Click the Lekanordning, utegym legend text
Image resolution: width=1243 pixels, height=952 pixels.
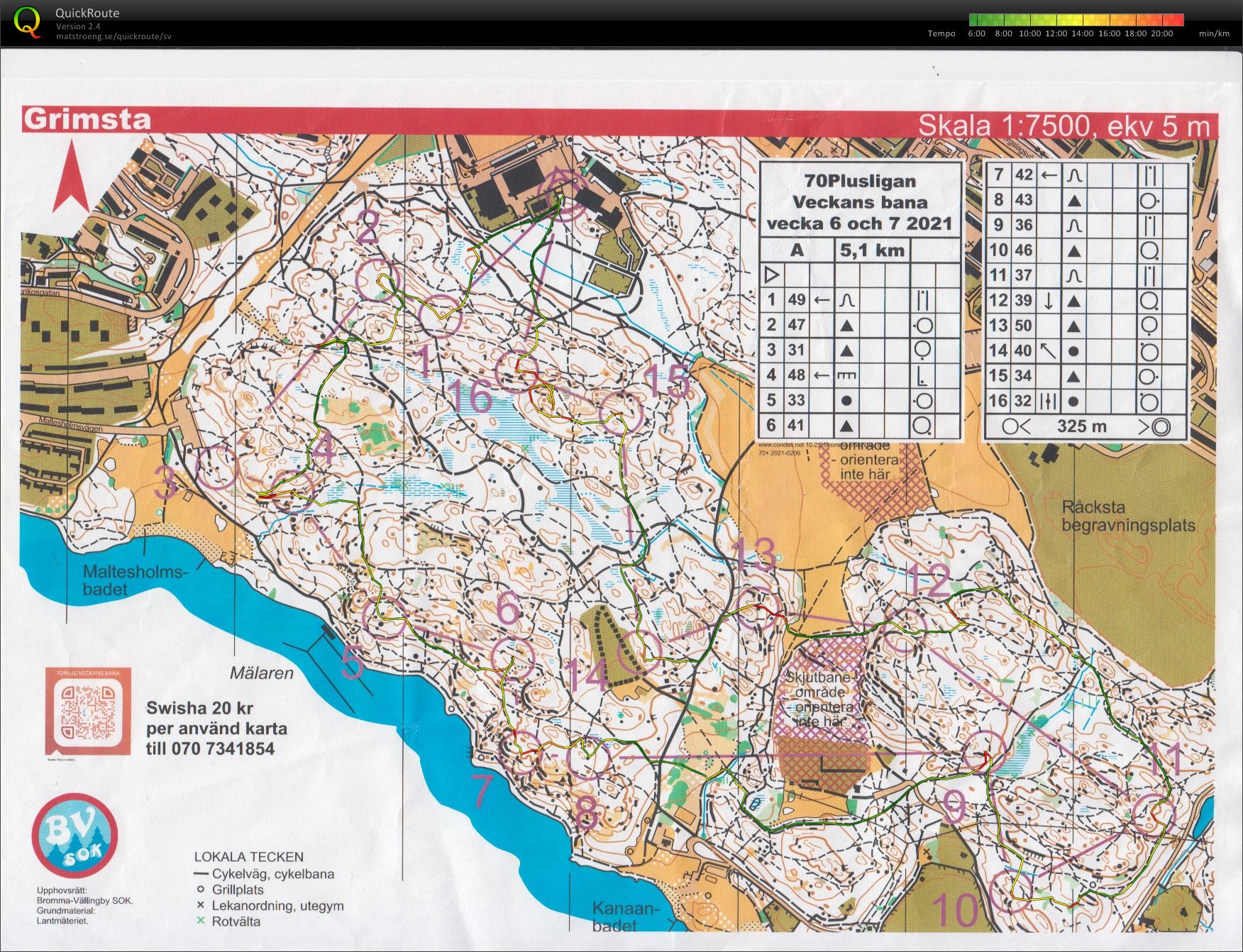tap(277, 905)
